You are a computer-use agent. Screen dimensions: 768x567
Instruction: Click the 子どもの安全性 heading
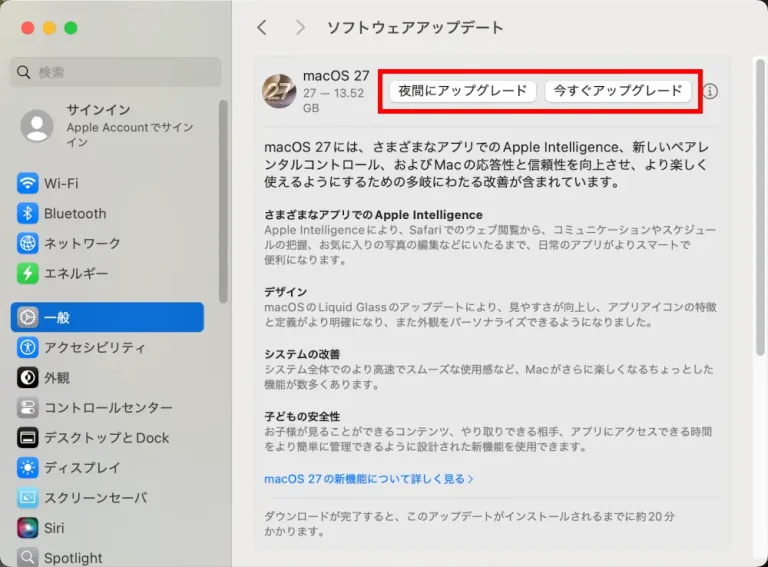coord(302,417)
